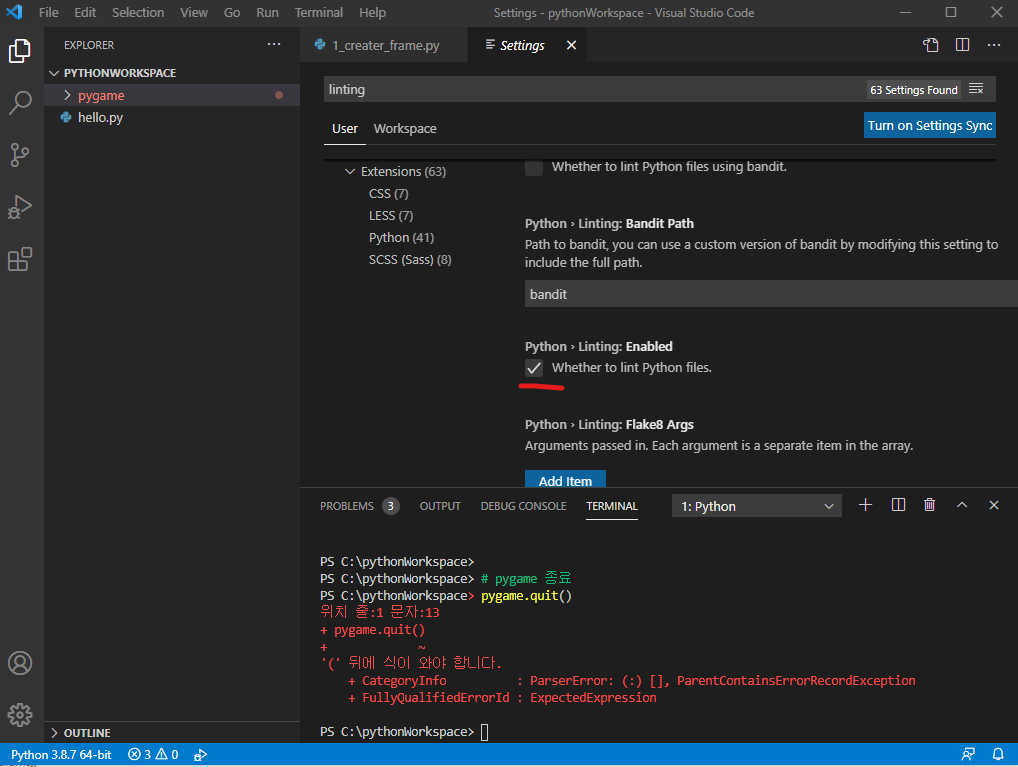
Task: Click the 63 Settings Found badge
Action: (913, 90)
